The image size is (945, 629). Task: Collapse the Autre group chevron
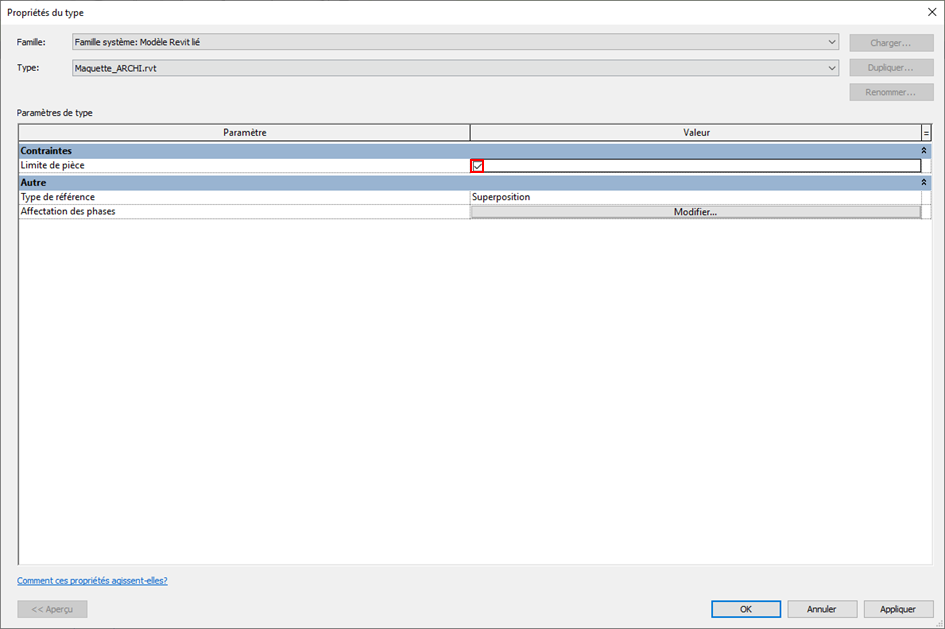pos(924,183)
